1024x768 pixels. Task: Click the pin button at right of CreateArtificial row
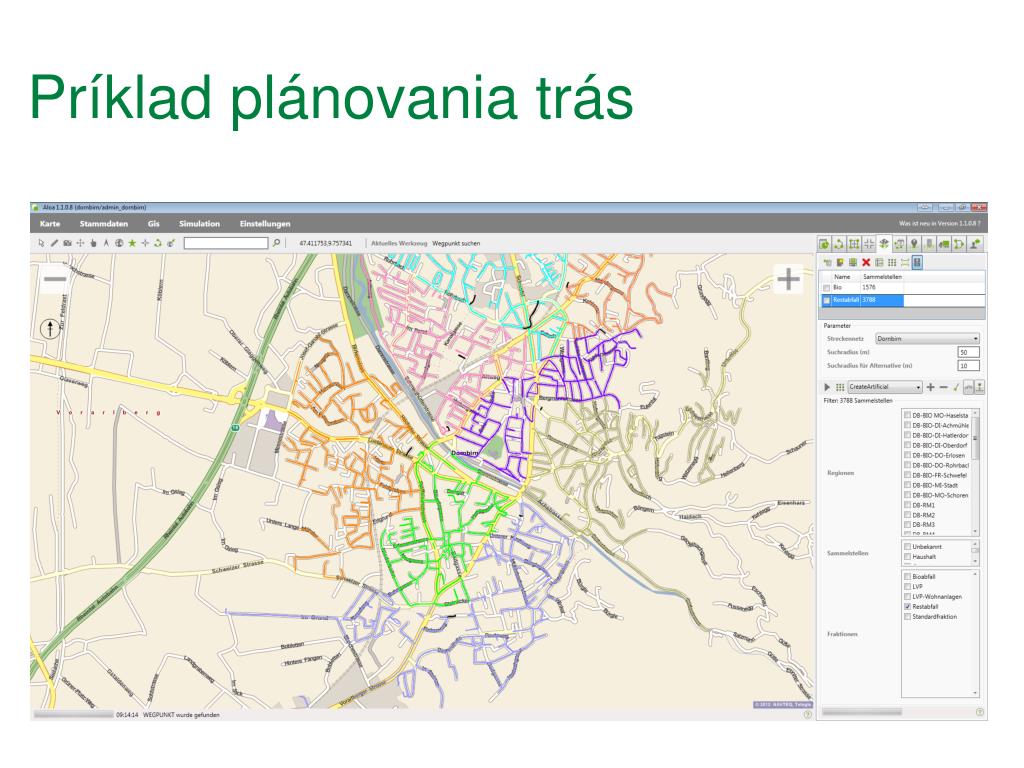click(x=980, y=387)
